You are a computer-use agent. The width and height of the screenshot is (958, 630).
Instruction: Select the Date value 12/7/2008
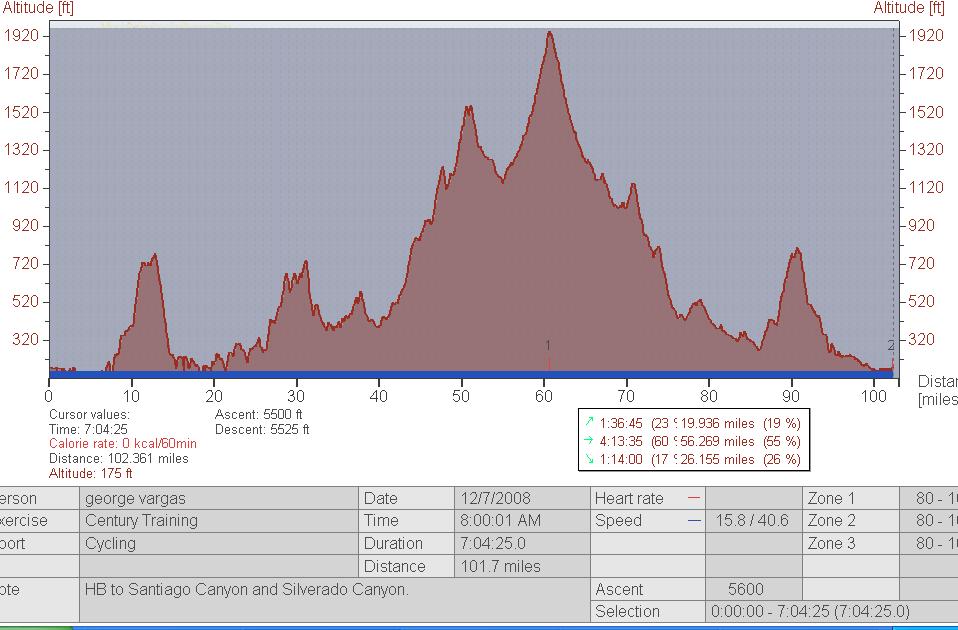click(x=497, y=498)
